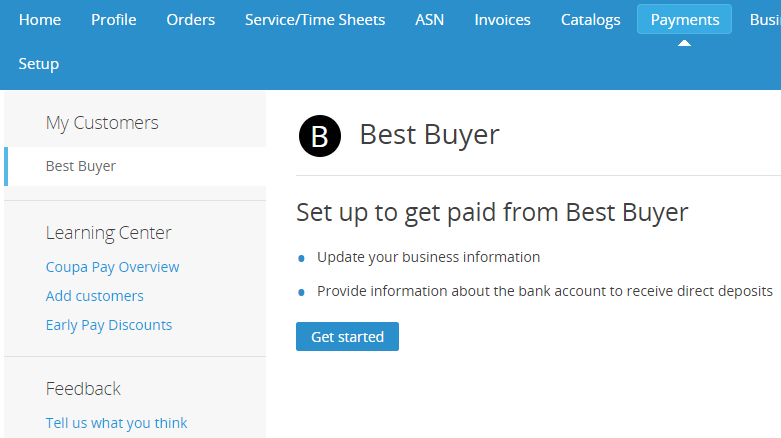Open the Coupa Pay Overview link
The height and width of the screenshot is (438, 781).
coord(113,267)
